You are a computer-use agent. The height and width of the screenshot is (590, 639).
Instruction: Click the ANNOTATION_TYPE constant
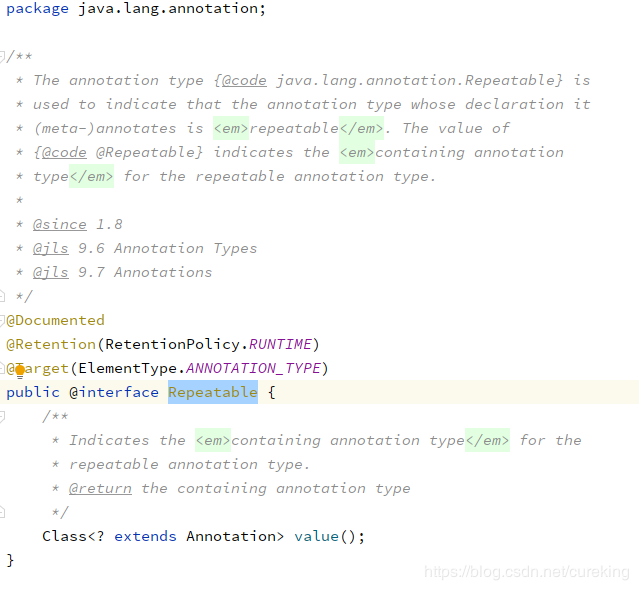pyautogui.click(x=253, y=368)
